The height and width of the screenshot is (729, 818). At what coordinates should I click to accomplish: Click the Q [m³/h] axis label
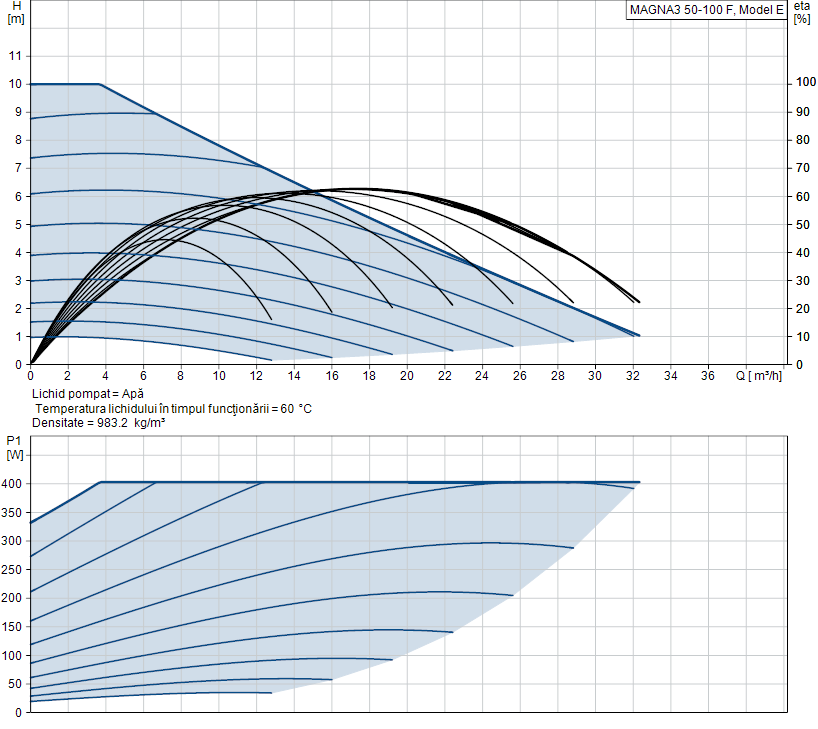(x=759, y=376)
